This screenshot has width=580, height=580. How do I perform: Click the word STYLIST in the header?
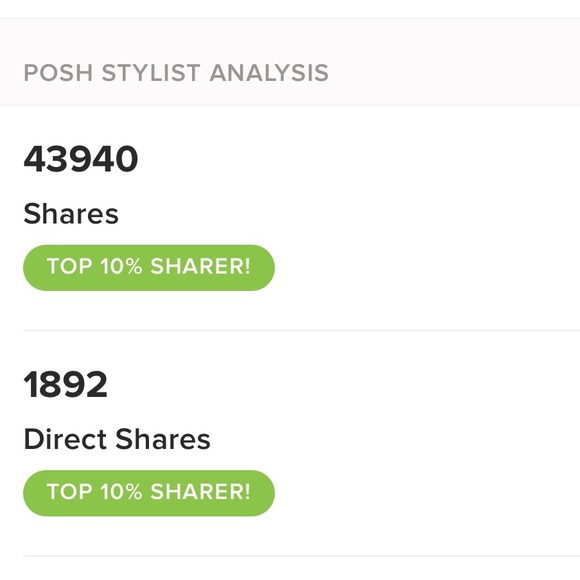click(151, 72)
